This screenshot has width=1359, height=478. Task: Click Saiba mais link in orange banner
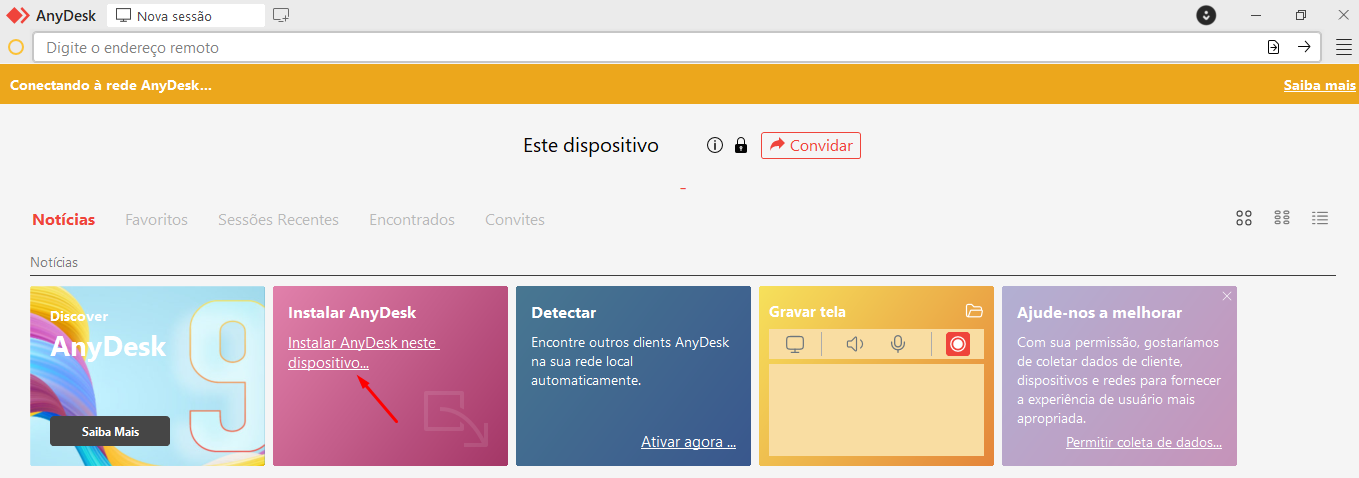point(1319,85)
